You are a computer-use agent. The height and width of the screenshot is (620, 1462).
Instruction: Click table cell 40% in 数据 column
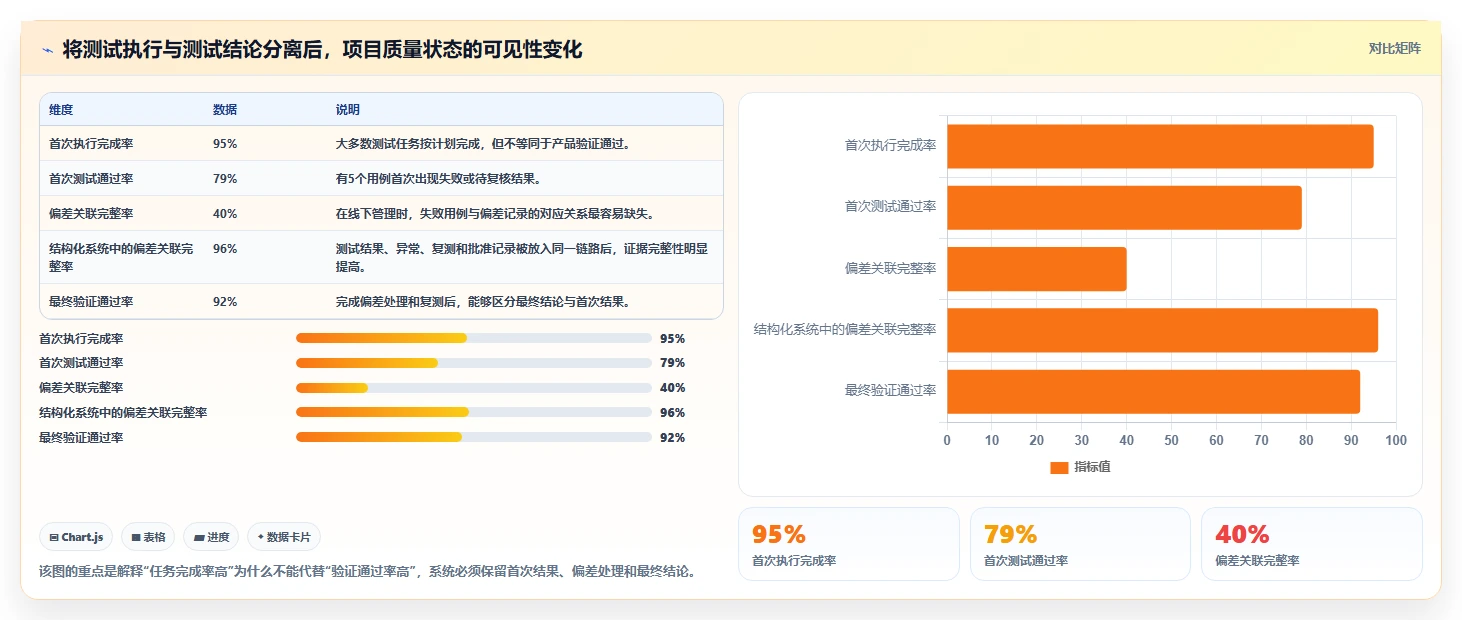tap(225, 214)
